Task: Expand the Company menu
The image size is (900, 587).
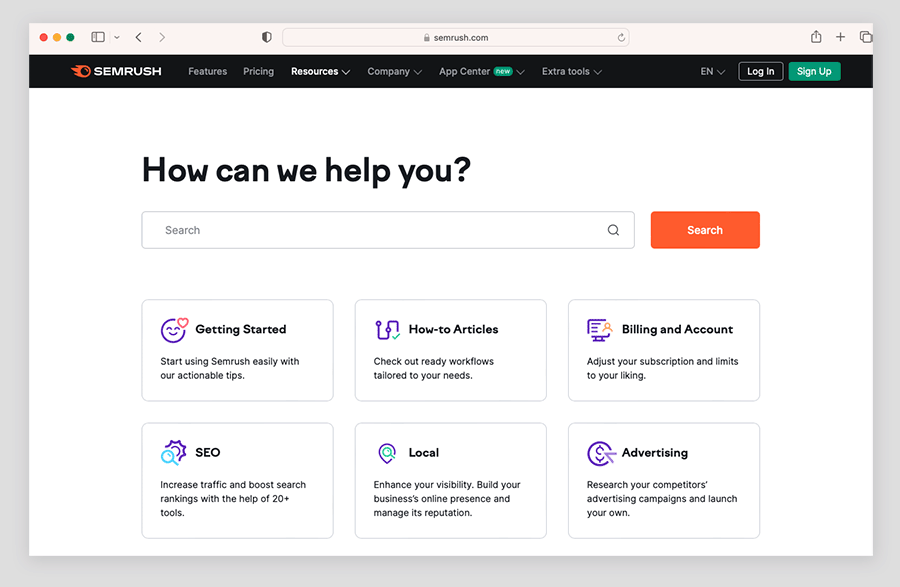Action: coord(394,72)
